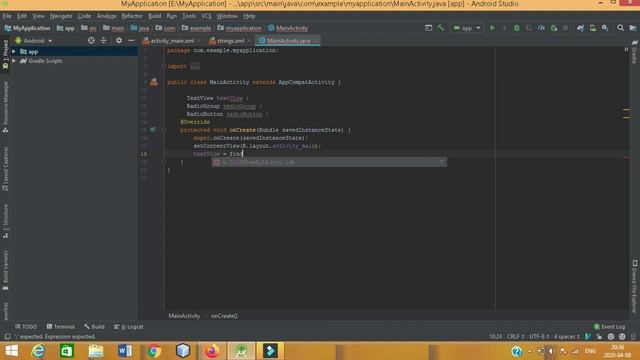640x360 pixels.
Task: Open the Build menu
Action: 154,16
